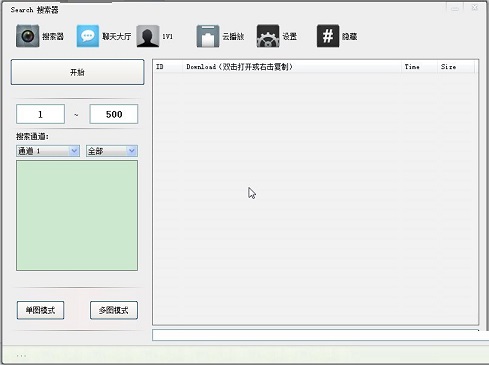Screen dimensions: 489x365
Task: Focus the range end field showing 500
Action: pyautogui.click(x=114, y=114)
